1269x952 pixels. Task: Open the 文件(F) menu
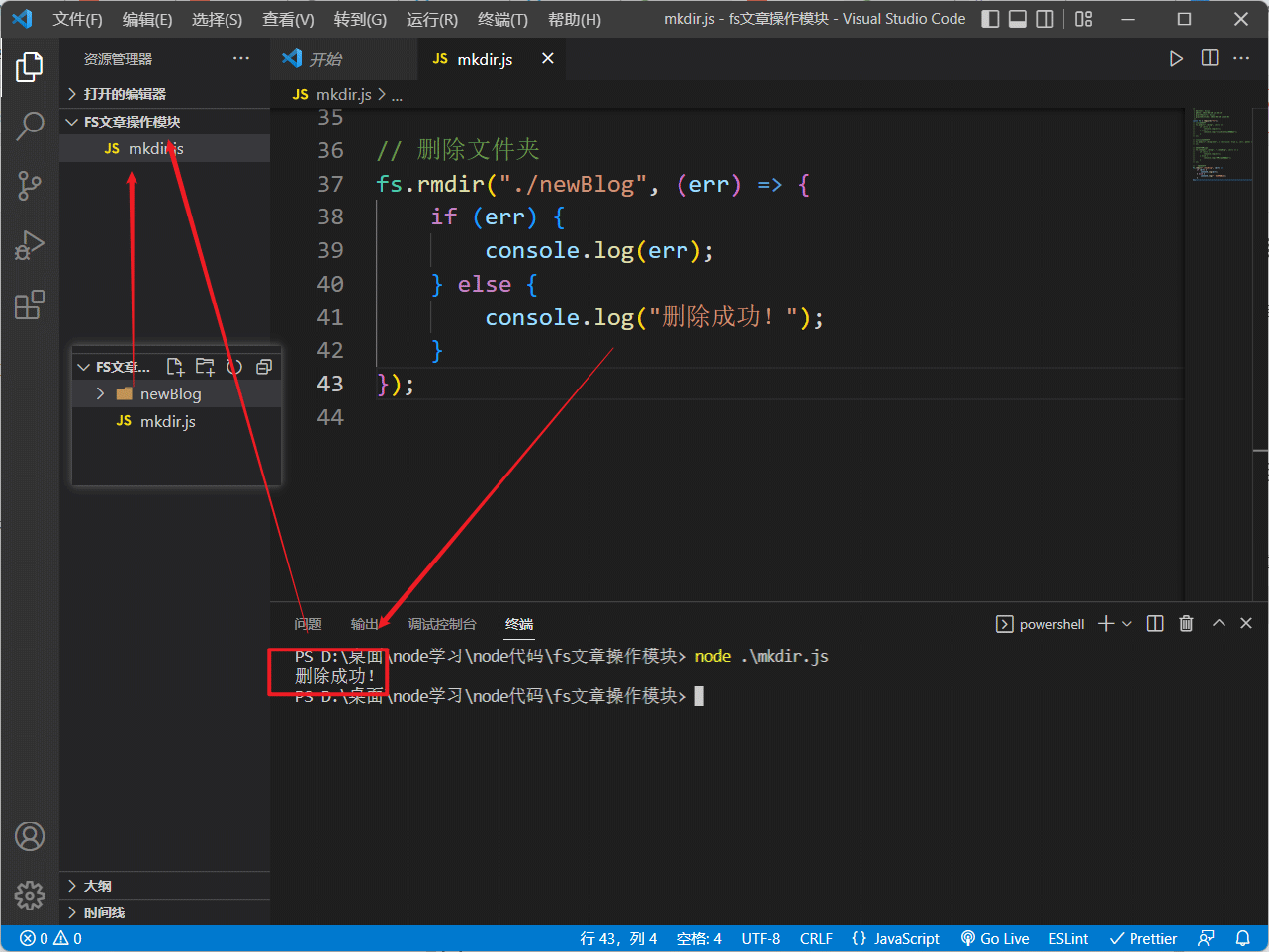point(78,19)
